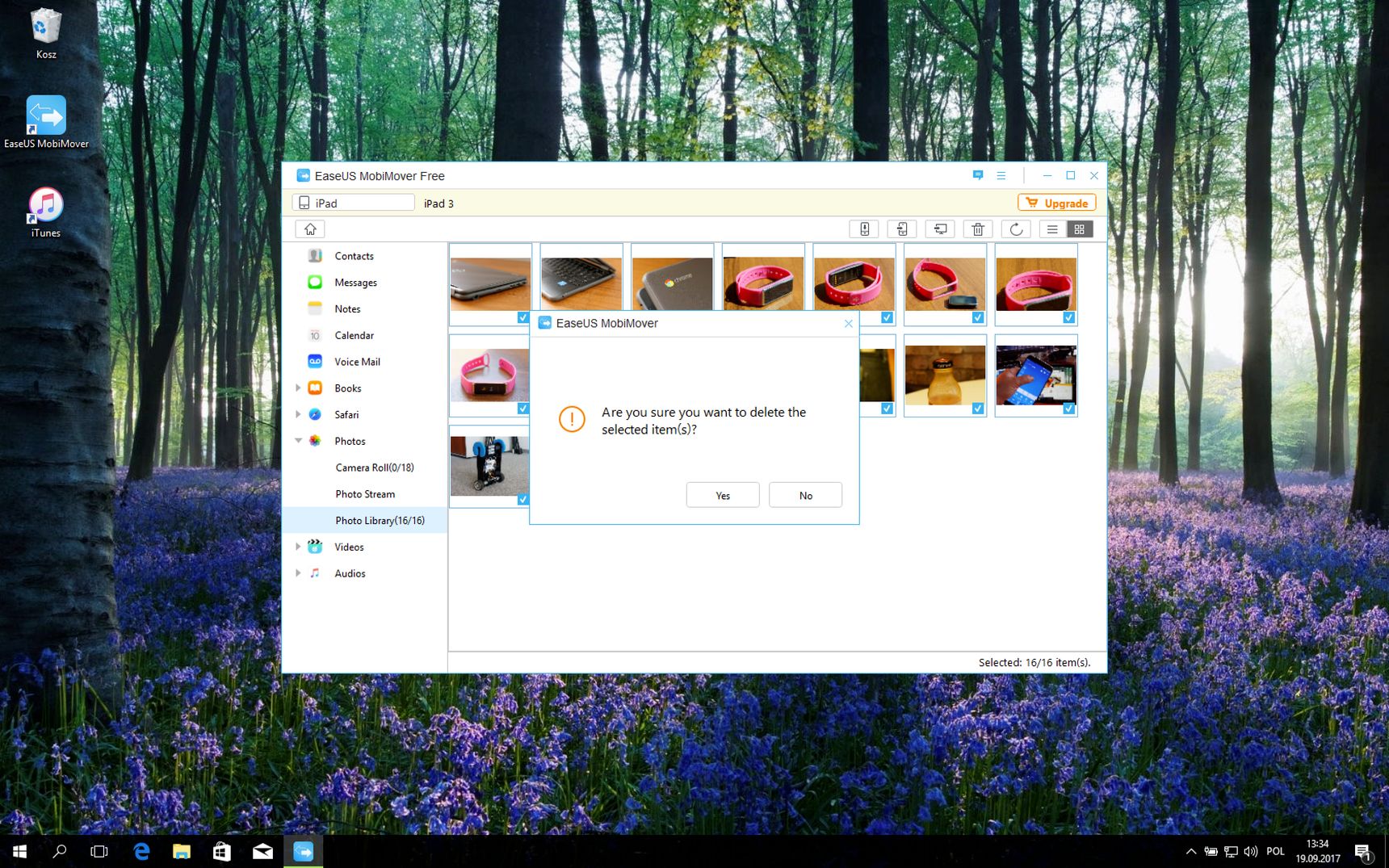1389x868 pixels.
Task: Close the EaseUS MobiMover confirmation dialog
Action: click(x=848, y=324)
